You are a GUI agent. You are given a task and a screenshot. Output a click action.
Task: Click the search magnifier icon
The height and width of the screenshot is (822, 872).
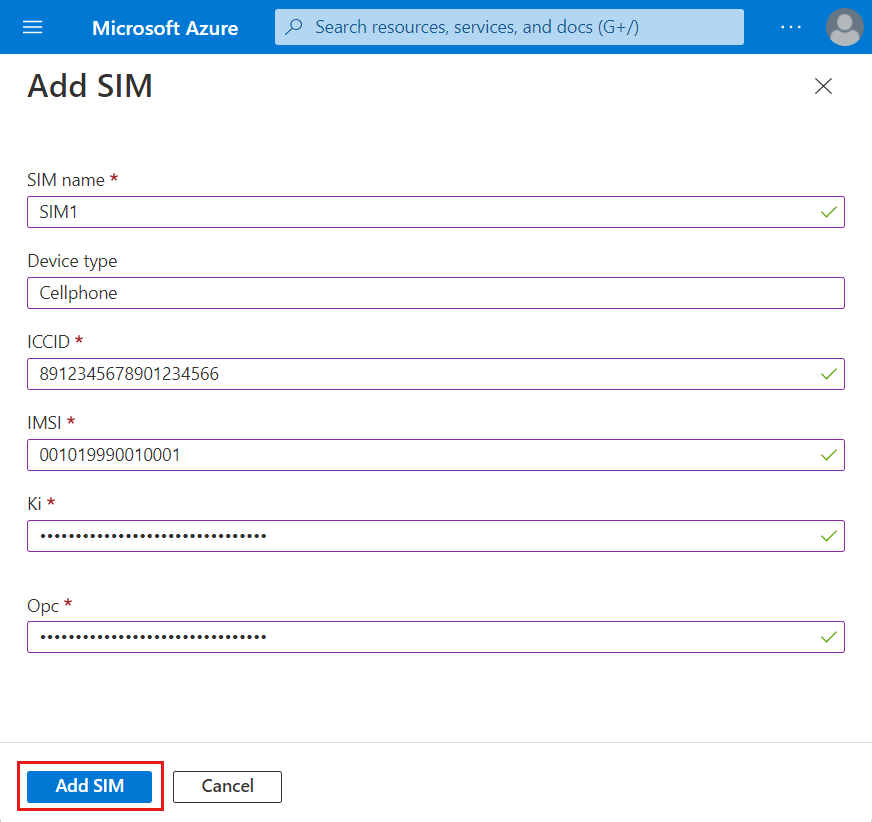pos(293,27)
